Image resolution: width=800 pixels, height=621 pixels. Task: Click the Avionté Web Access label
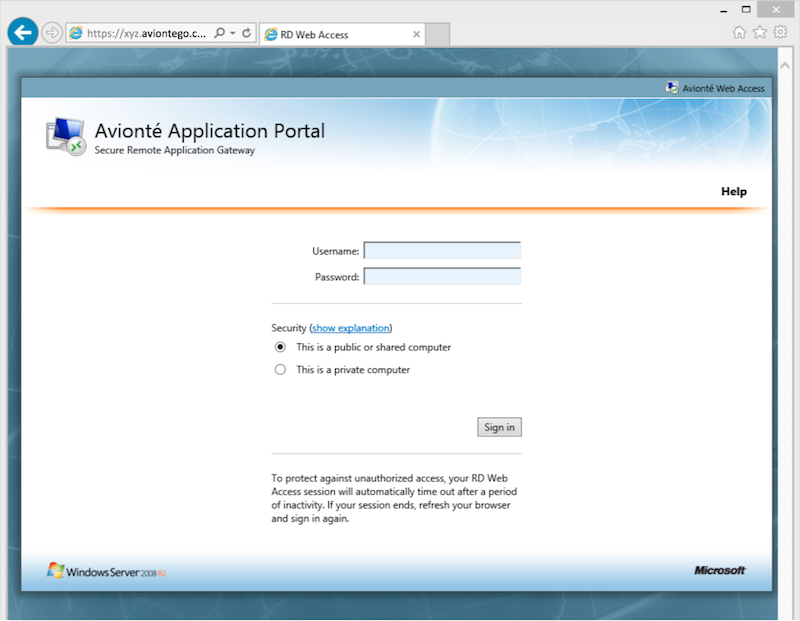[x=723, y=88]
